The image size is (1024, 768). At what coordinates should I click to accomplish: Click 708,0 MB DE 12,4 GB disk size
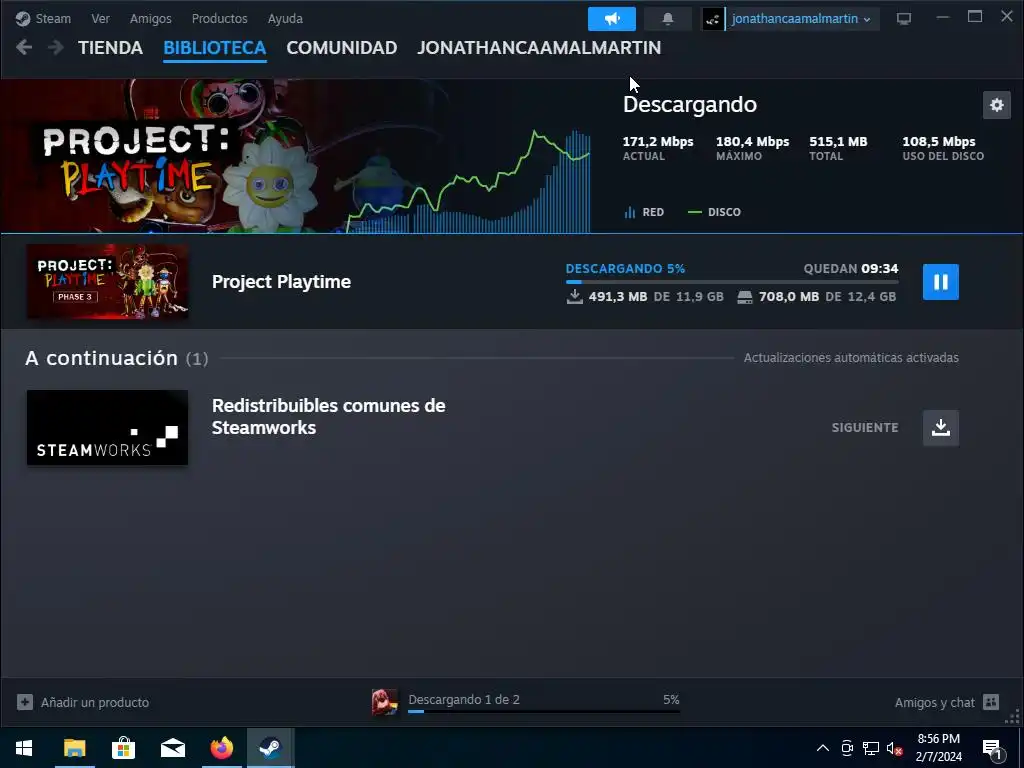pos(816,296)
